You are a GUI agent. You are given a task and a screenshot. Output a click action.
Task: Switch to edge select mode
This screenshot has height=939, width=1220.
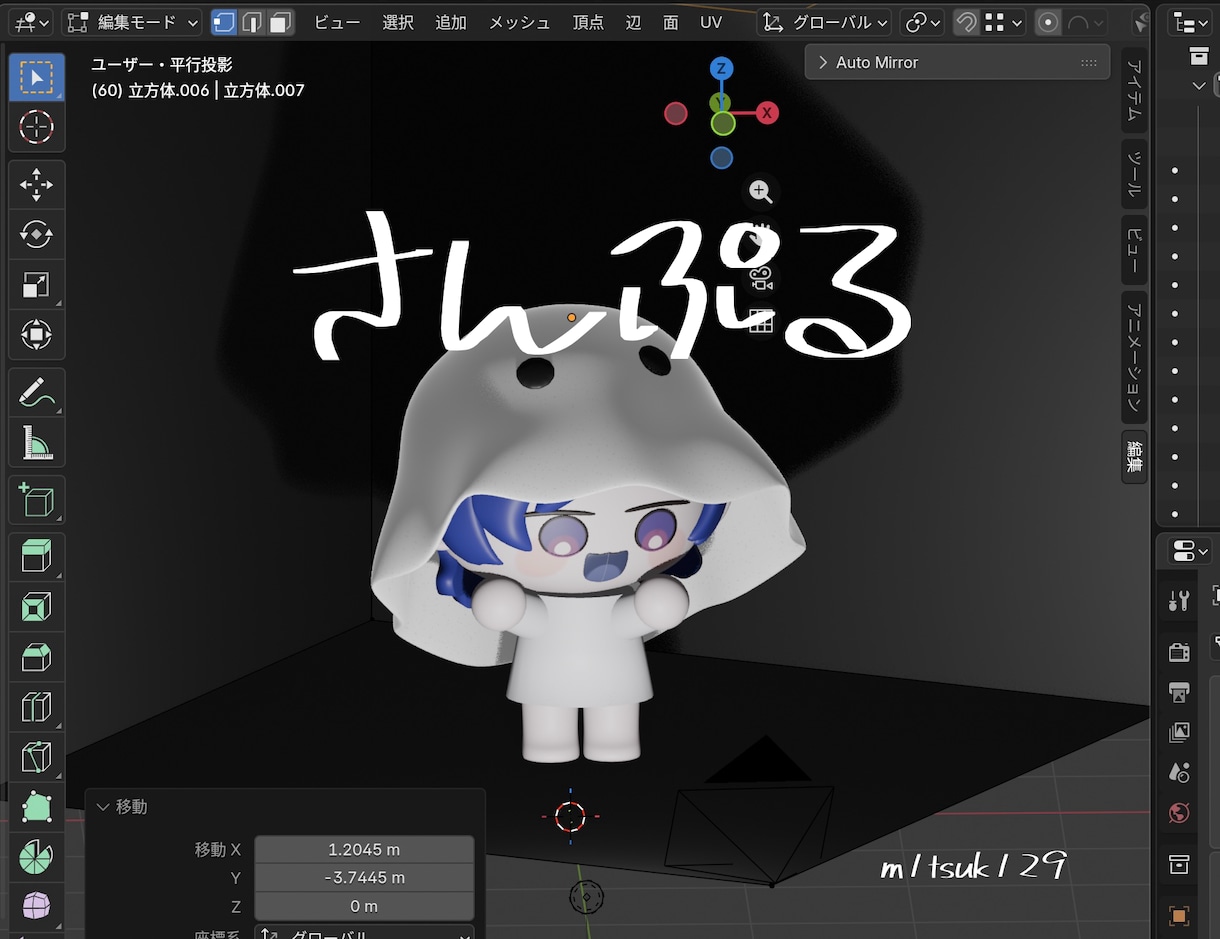pos(252,22)
